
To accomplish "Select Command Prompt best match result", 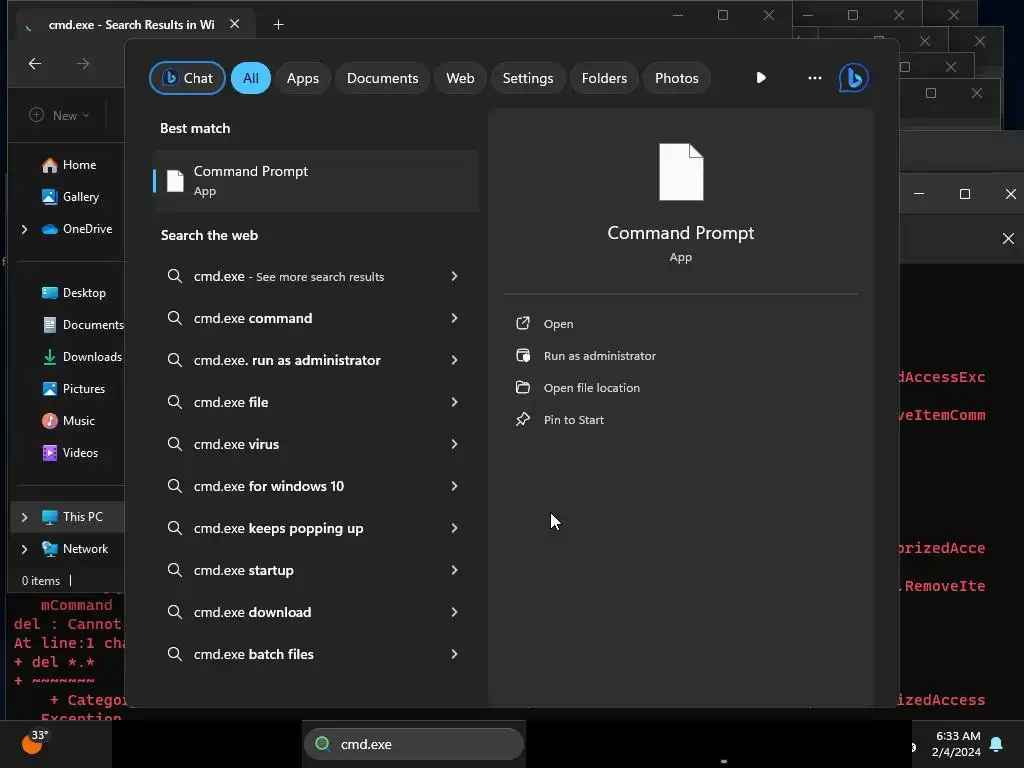I will [x=316, y=181].
